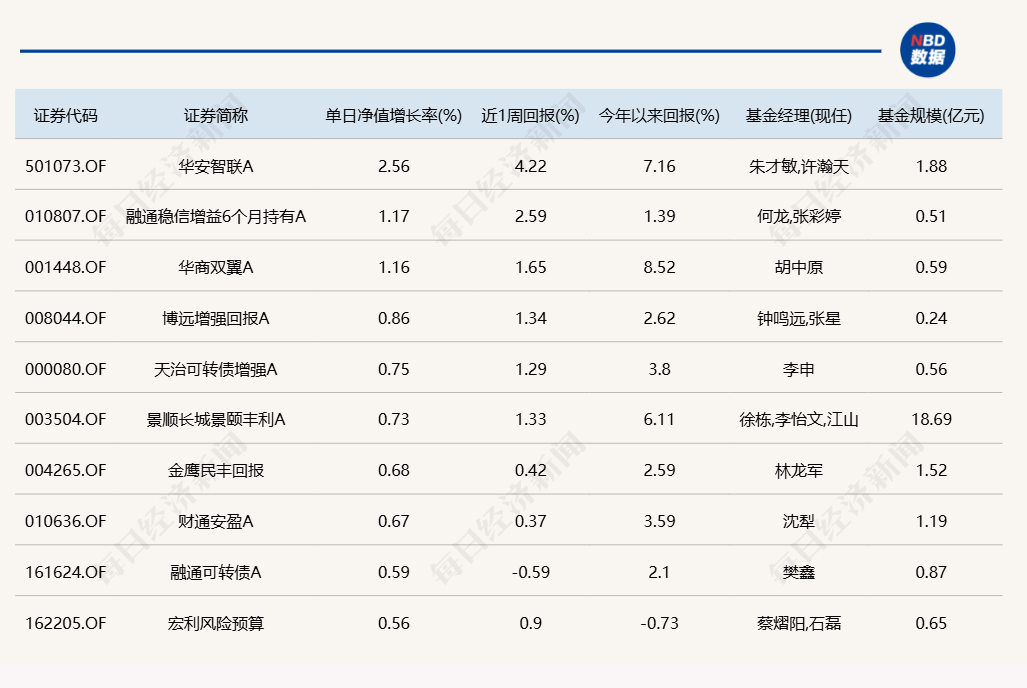Viewport: 1027px width, 688px height.
Task: Click fund code 501073.OF
Action: coord(65,166)
